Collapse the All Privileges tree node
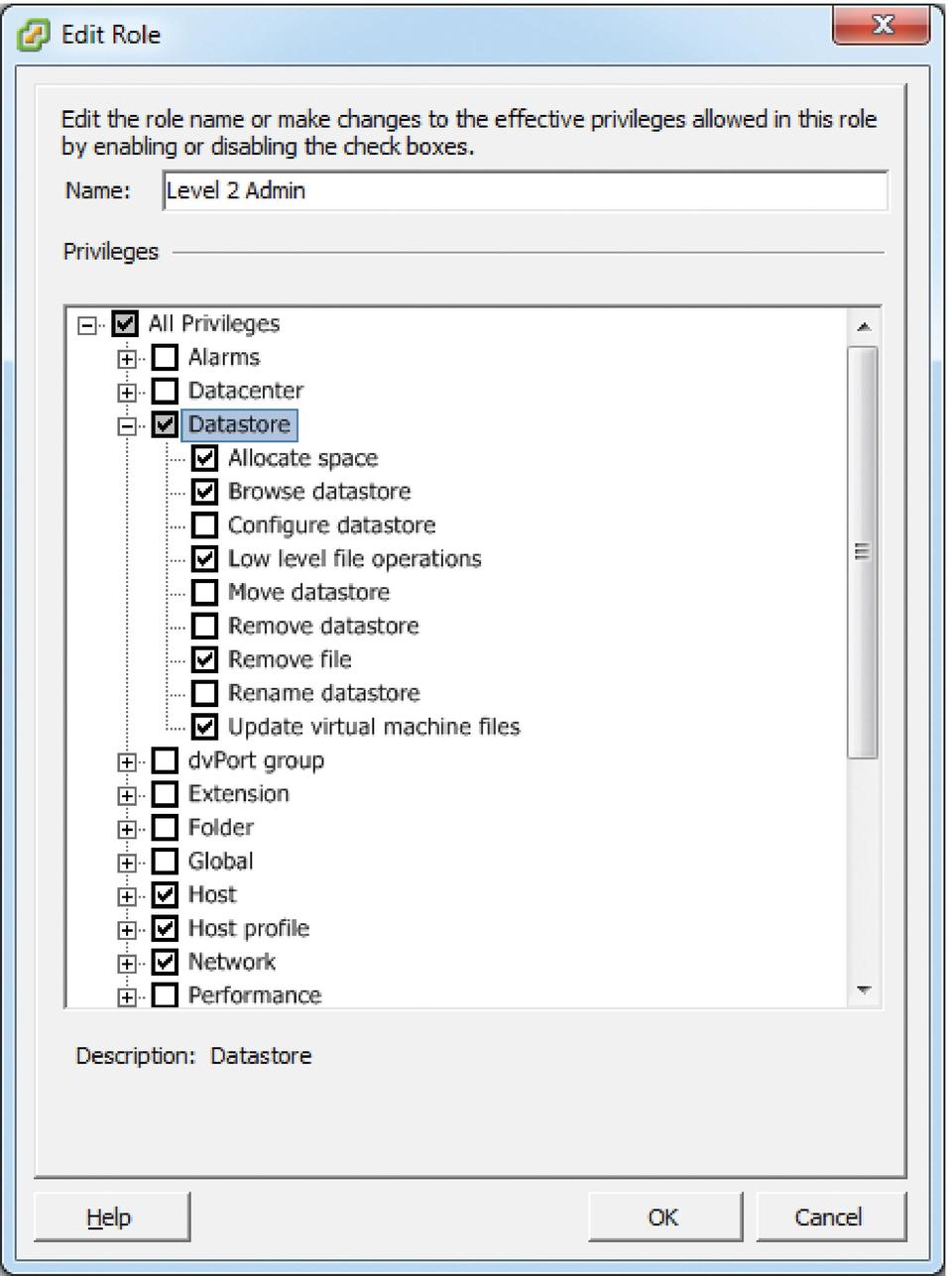Image resolution: width=952 pixels, height=1276 pixels. click(x=87, y=324)
